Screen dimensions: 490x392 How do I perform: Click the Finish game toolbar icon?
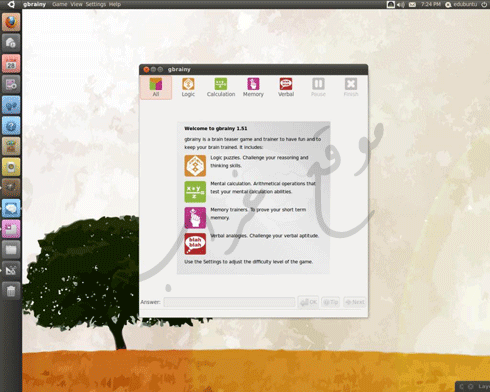click(x=351, y=87)
